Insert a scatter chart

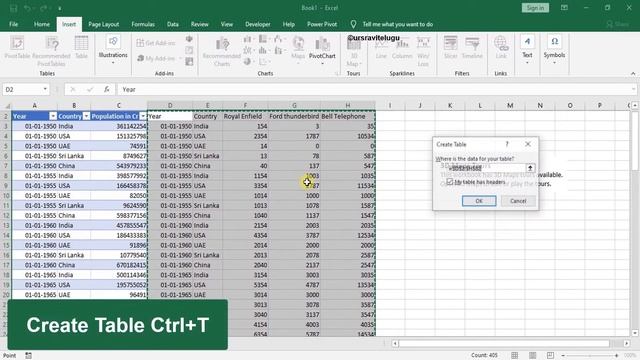[x=263, y=62]
